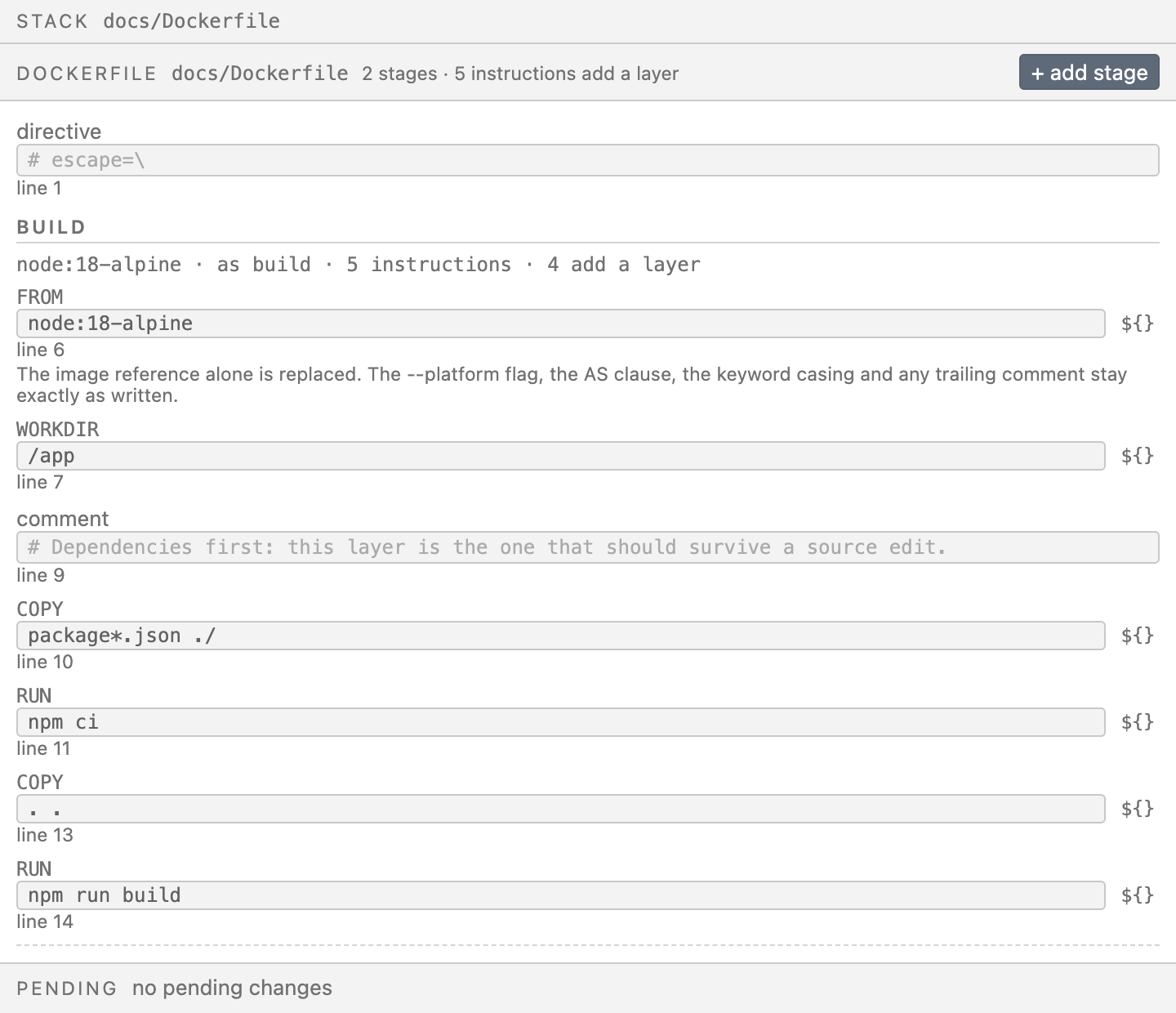Click the 'line 9' label under comment
Viewport: 1176px width, 1013px height.
(x=41, y=575)
